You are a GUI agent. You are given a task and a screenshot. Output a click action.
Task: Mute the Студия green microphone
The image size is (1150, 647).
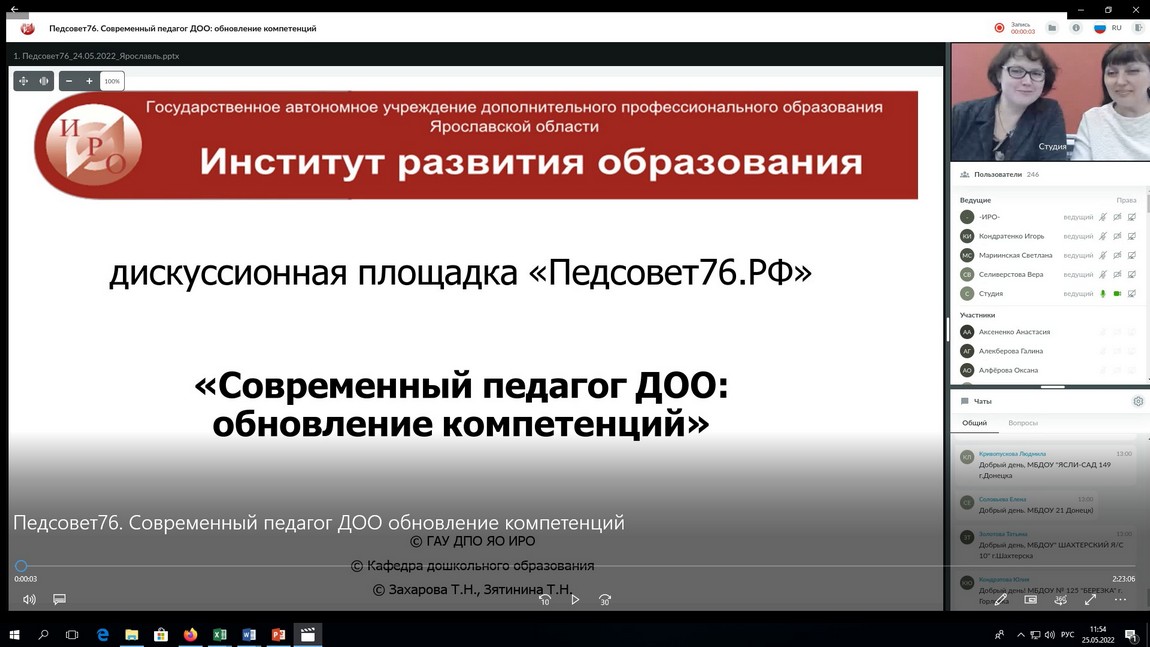1102,293
